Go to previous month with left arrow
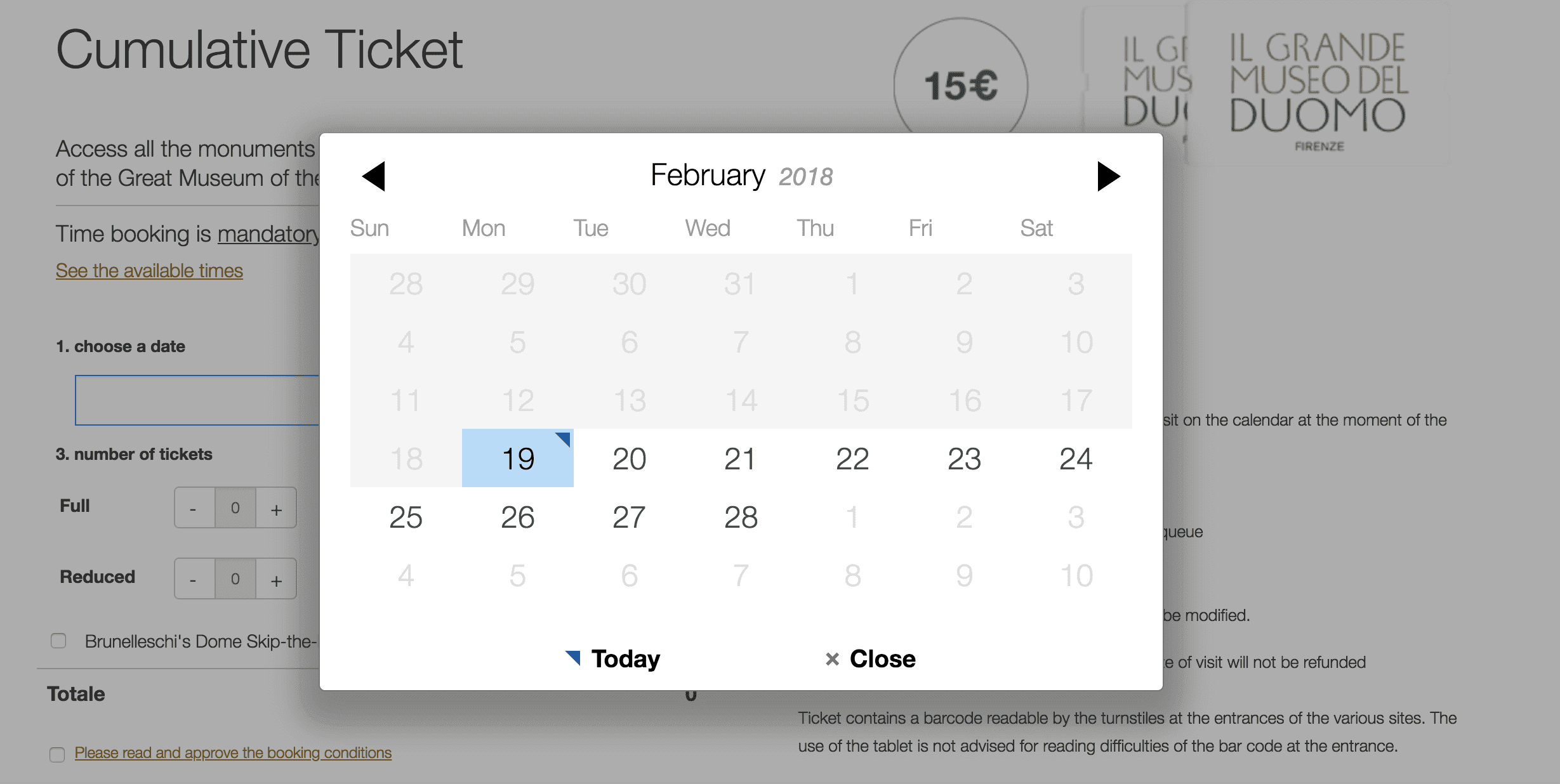This screenshot has height=784, width=1560. tap(373, 176)
